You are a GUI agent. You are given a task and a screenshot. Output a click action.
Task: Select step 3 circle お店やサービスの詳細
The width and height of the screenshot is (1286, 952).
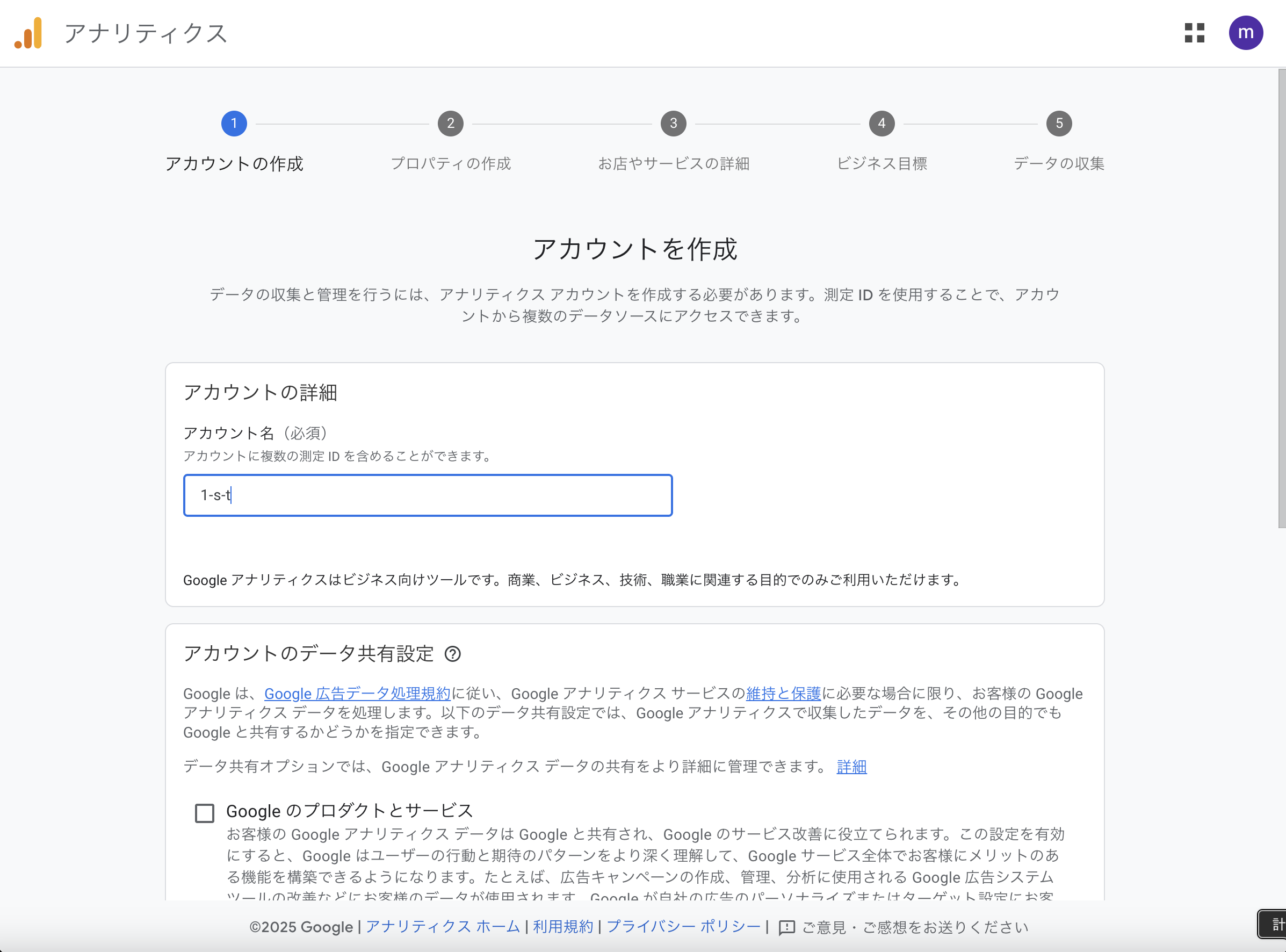tap(674, 124)
